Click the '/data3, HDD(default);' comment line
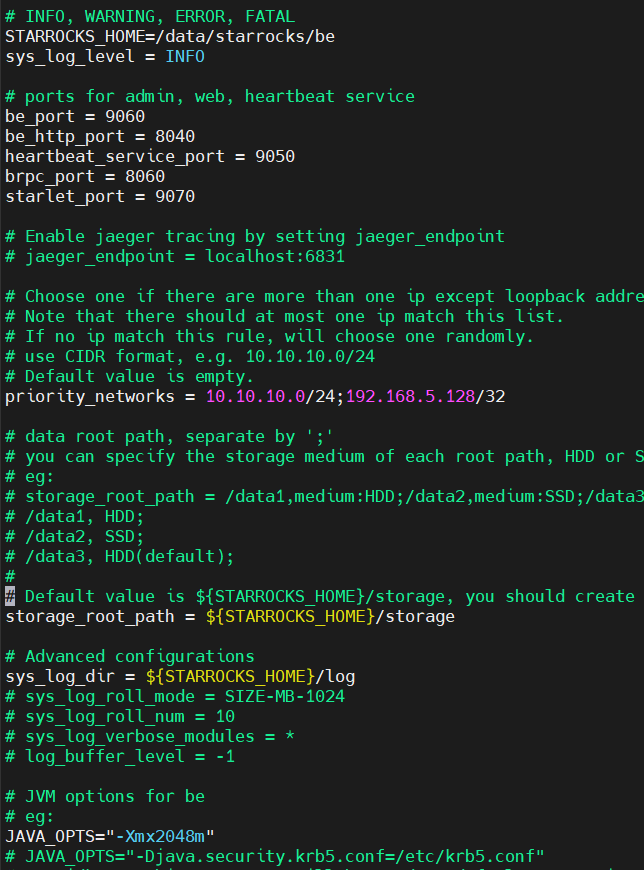The image size is (644, 870). tap(119, 556)
